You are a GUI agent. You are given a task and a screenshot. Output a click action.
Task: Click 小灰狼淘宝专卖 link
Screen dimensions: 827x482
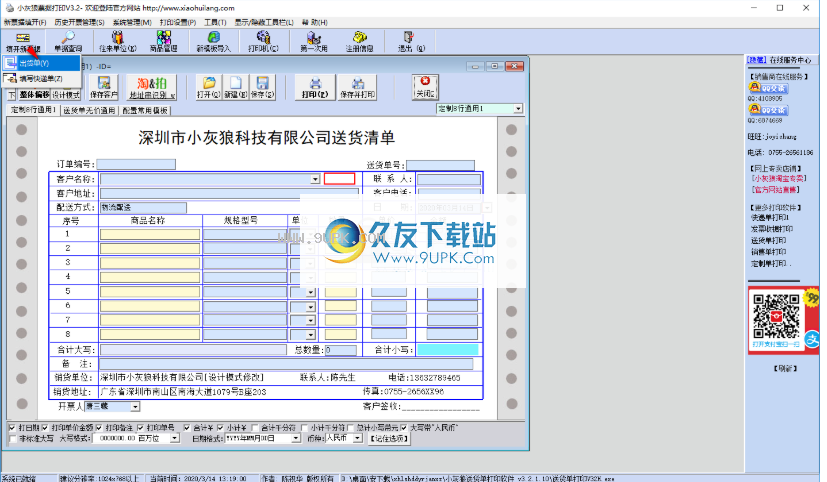tap(779, 179)
